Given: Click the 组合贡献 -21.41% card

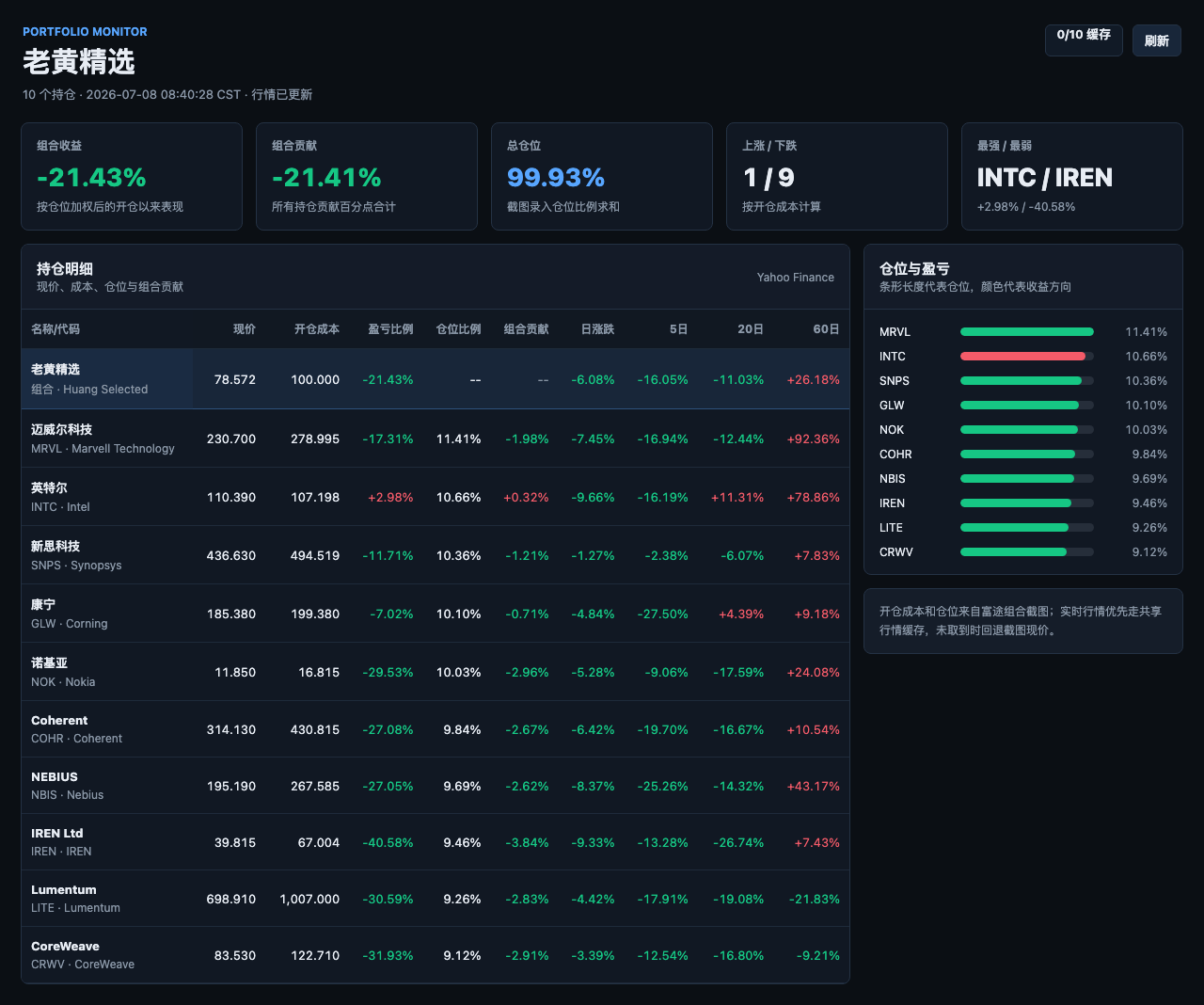Looking at the screenshot, I should [367, 176].
